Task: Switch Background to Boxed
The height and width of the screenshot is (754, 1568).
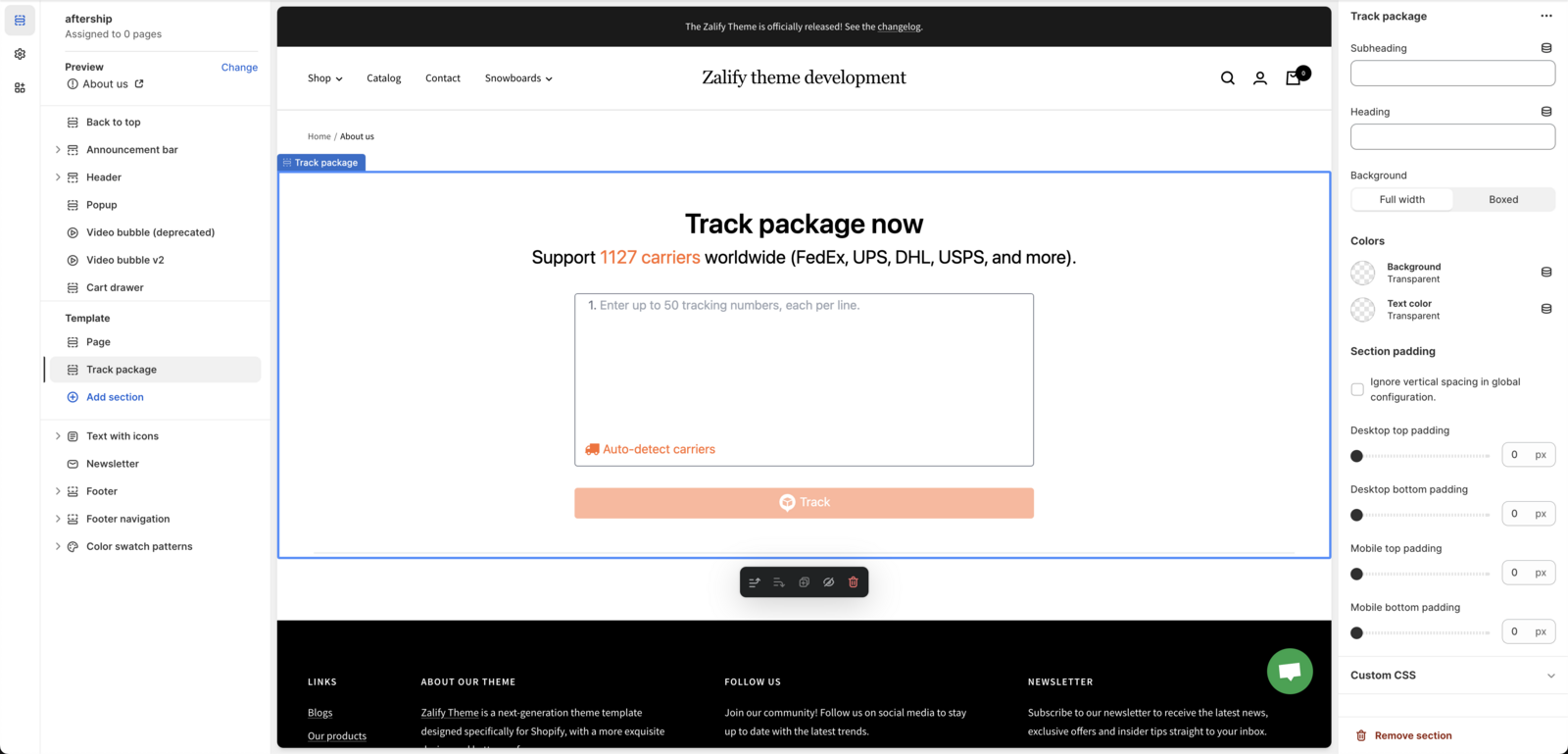Action: pyautogui.click(x=1502, y=199)
